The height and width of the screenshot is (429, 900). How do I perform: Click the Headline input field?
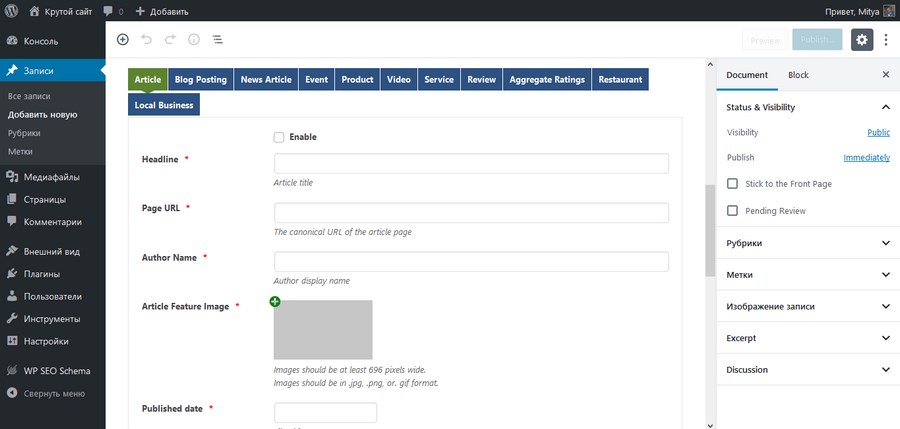[471, 163]
